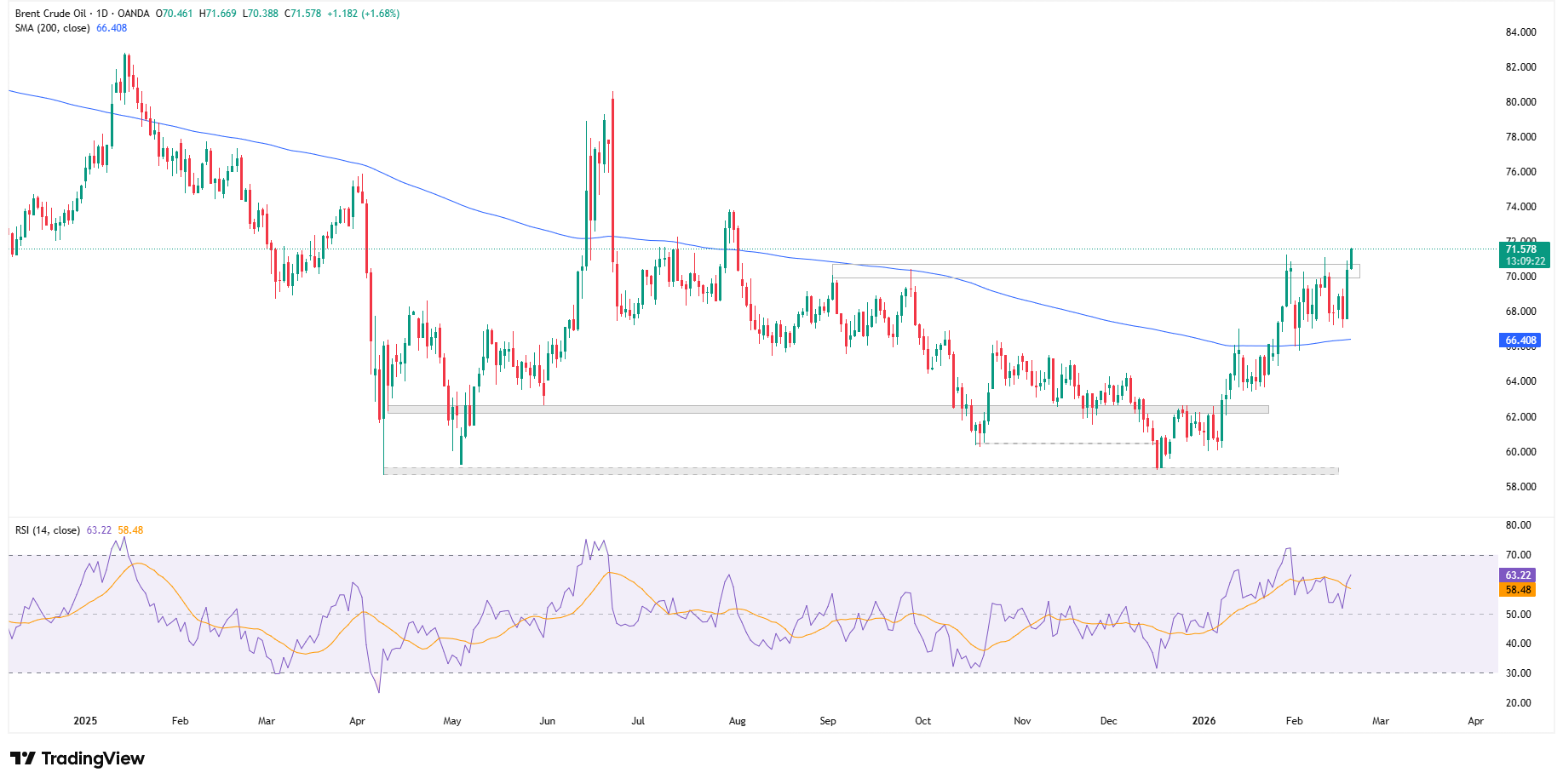
Task: Click the 2026 label on time axis
Action: (1204, 721)
